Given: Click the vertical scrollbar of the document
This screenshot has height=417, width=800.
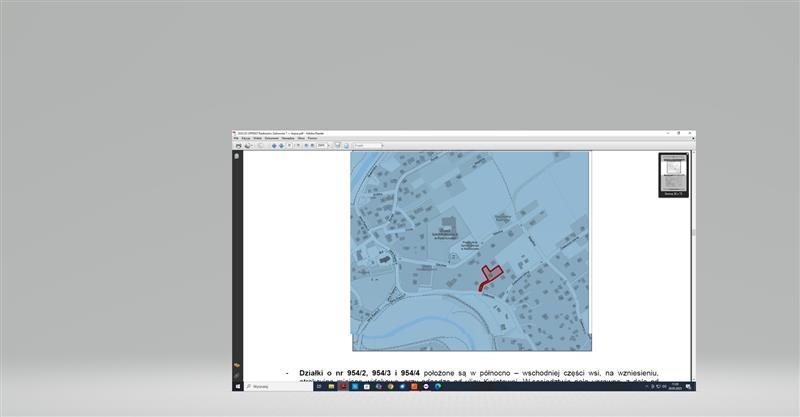Looking at the screenshot, I should [x=693, y=265].
